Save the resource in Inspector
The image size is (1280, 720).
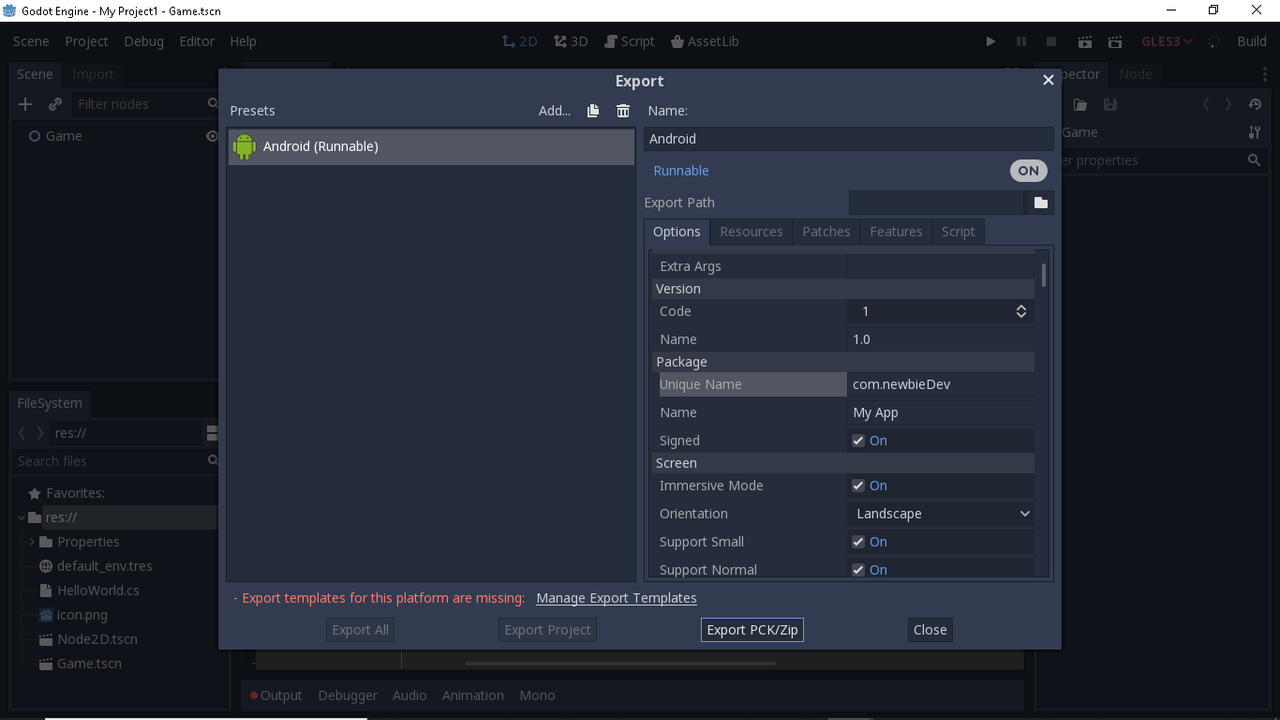pos(1110,104)
